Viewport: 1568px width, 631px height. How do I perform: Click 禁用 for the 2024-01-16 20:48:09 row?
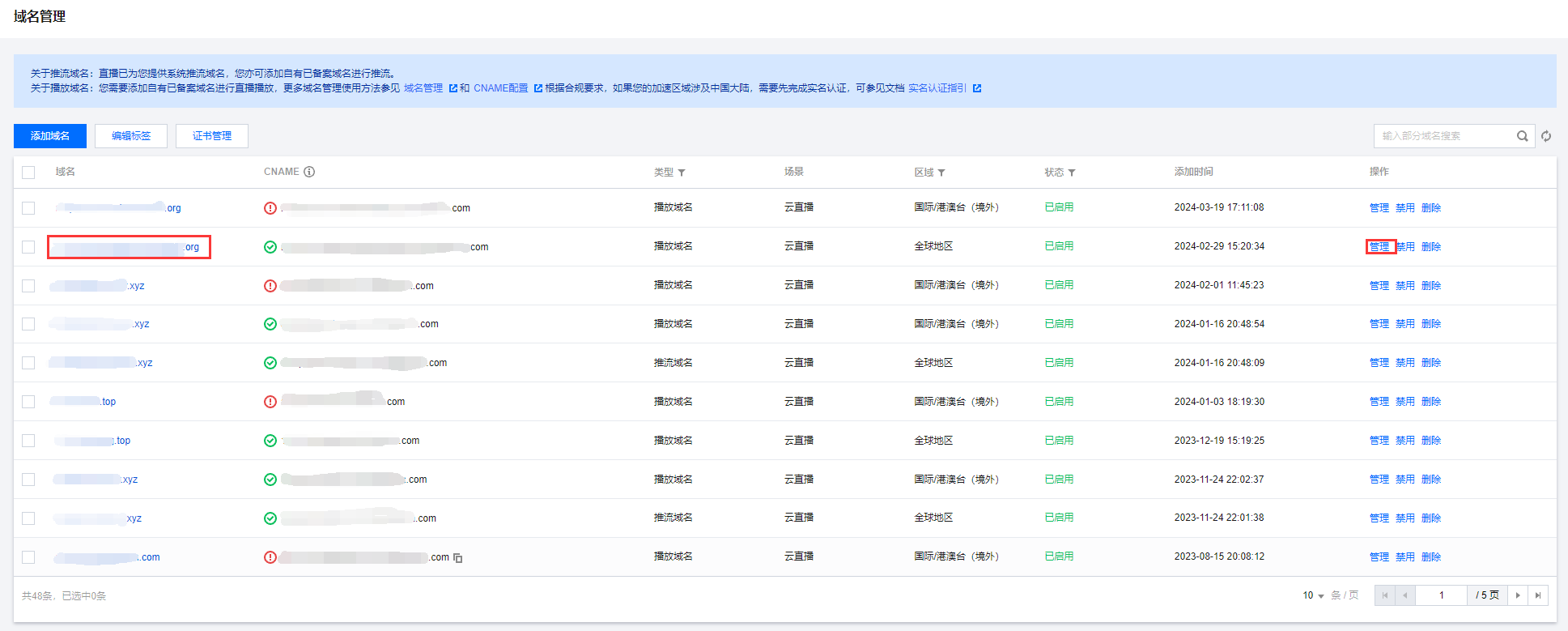pos(1405,363)
